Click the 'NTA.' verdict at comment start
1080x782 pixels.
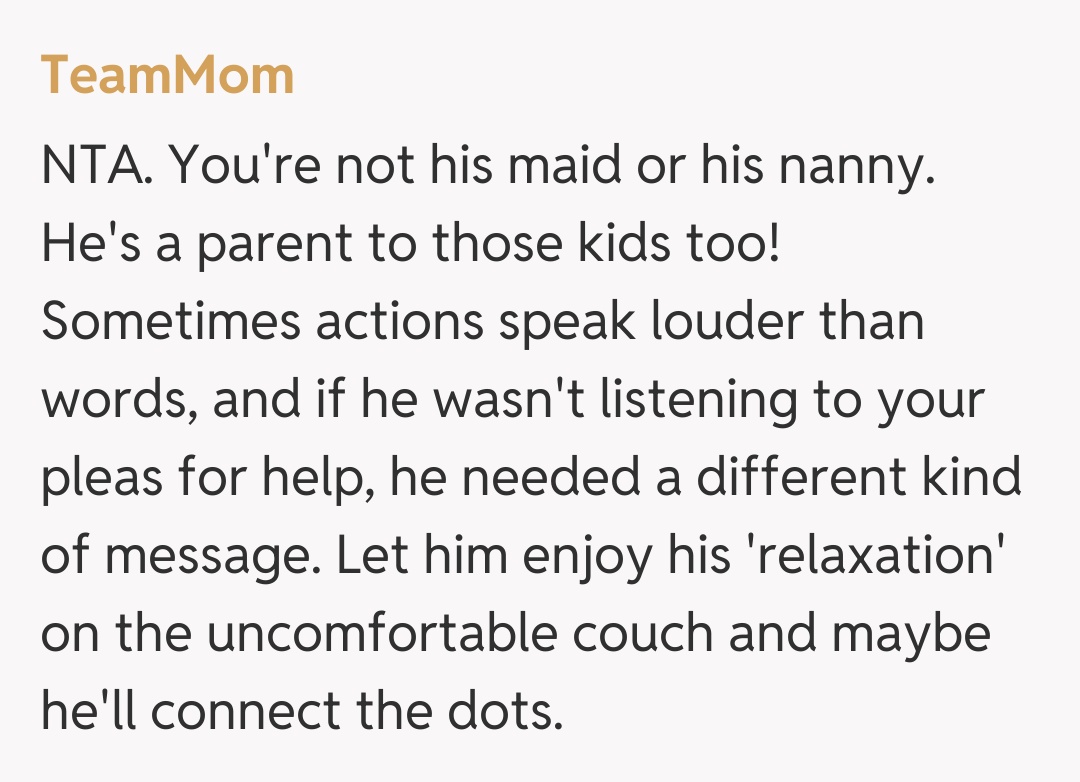[98, 166]
